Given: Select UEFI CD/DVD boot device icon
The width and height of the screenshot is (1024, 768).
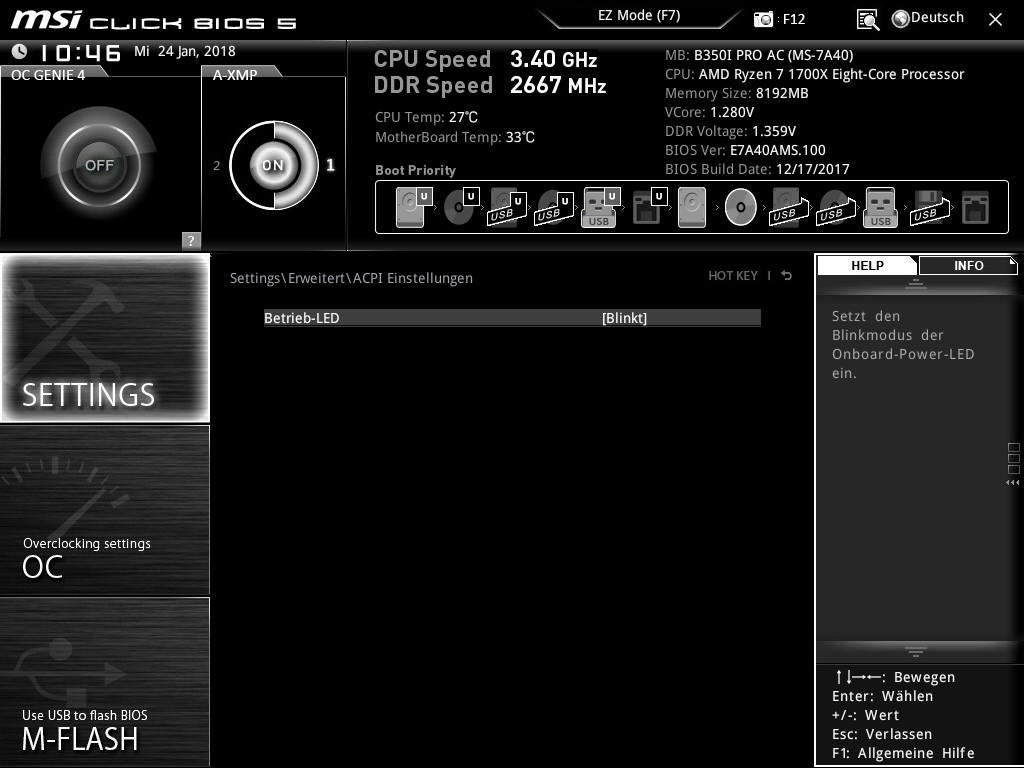Looking at the screenshot, I should 461,207.
